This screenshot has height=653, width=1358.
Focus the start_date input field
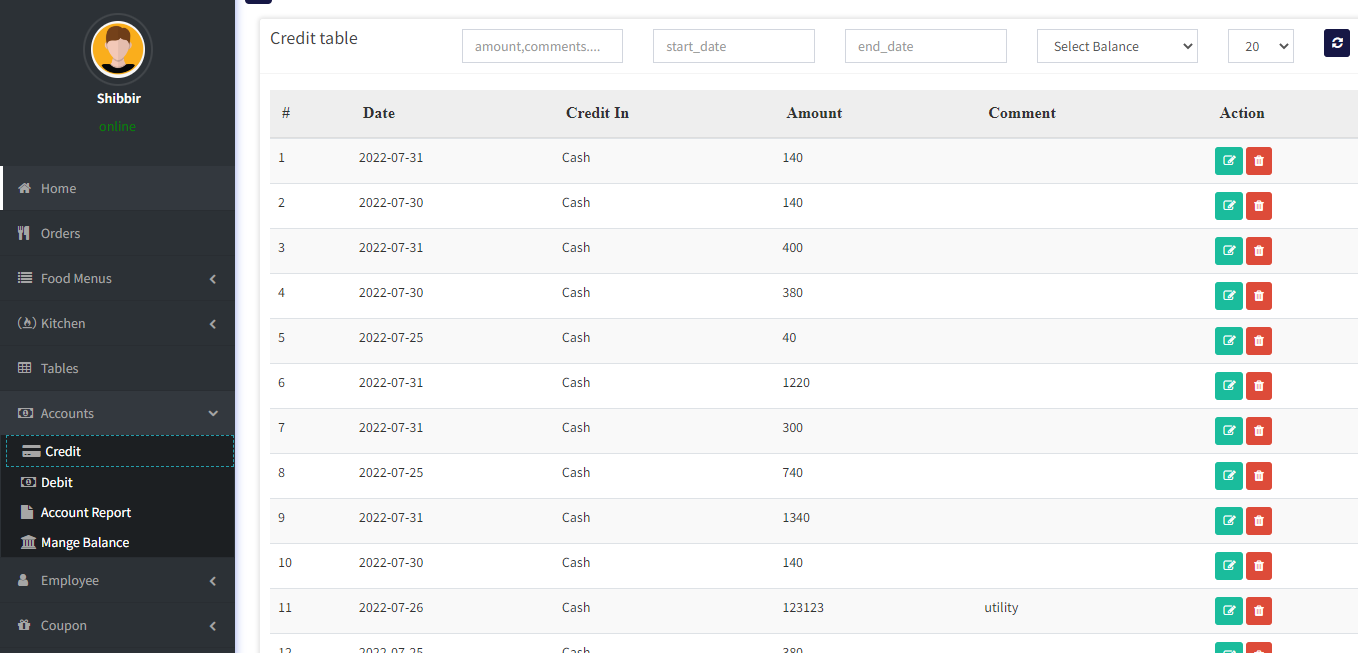(x=734, y=46)
